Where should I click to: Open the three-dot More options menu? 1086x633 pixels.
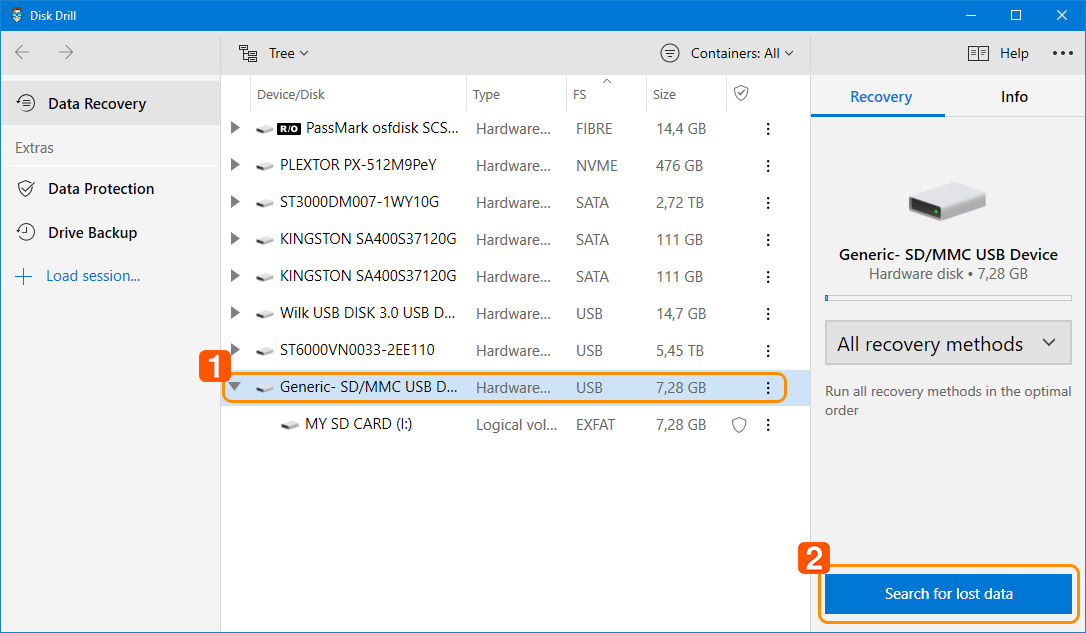[1062, 52]
